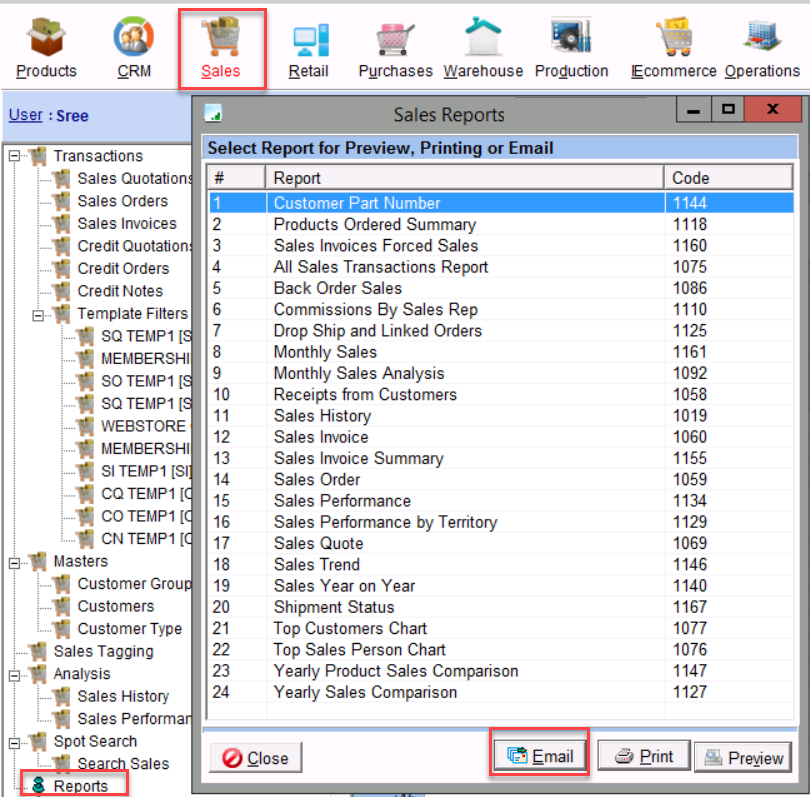
Task: Collapse the Masters tree node
Action: tap(14, 562)
